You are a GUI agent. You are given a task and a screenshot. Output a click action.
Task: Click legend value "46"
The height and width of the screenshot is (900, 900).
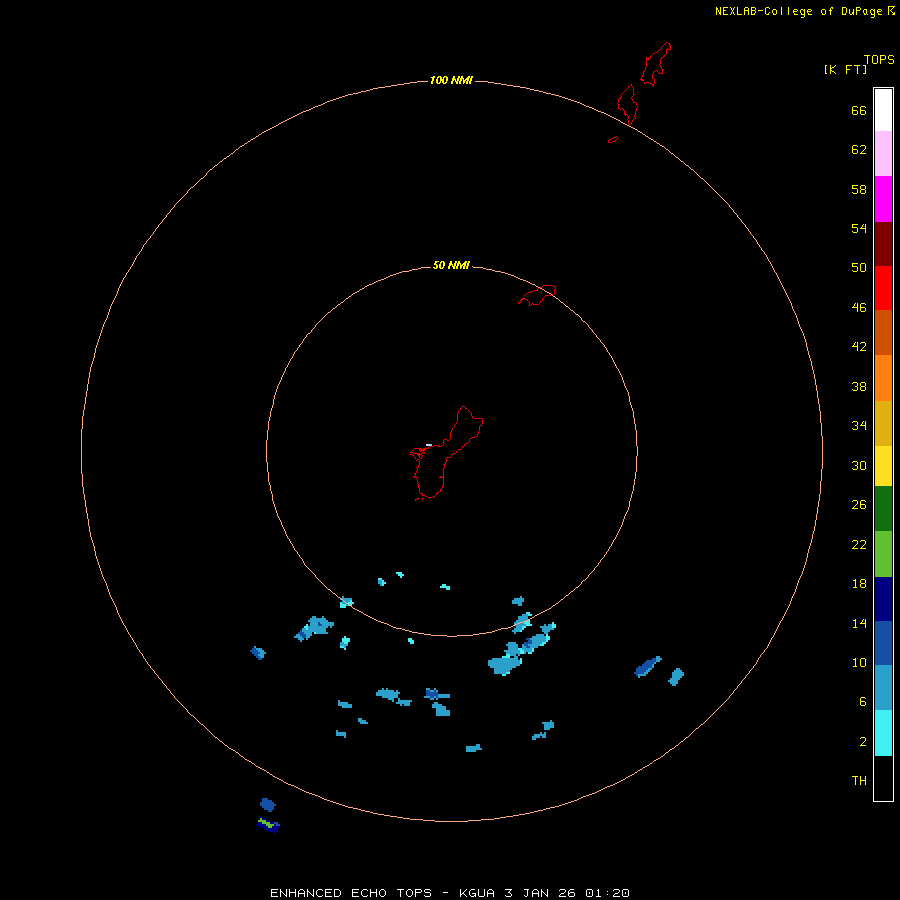tap(859, 307)
